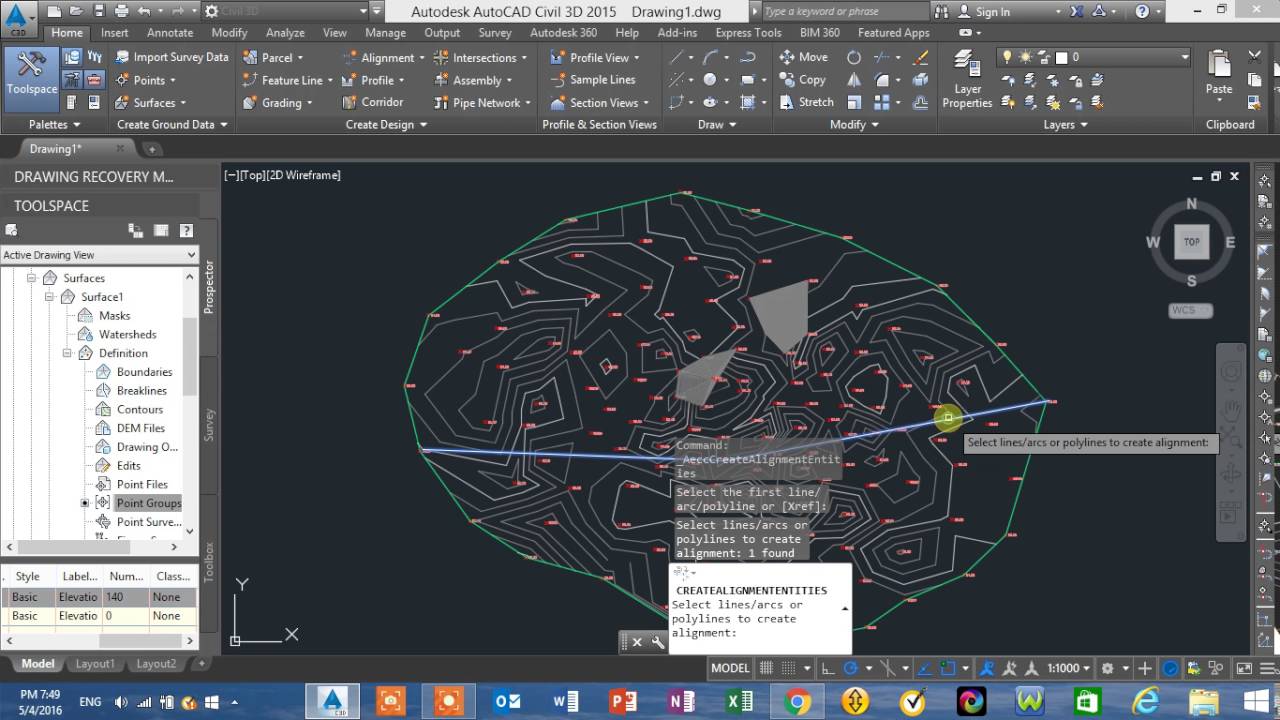Expand the Create Design panel title
This screenshot has height=720, width=1280.
tap(386, 124)
